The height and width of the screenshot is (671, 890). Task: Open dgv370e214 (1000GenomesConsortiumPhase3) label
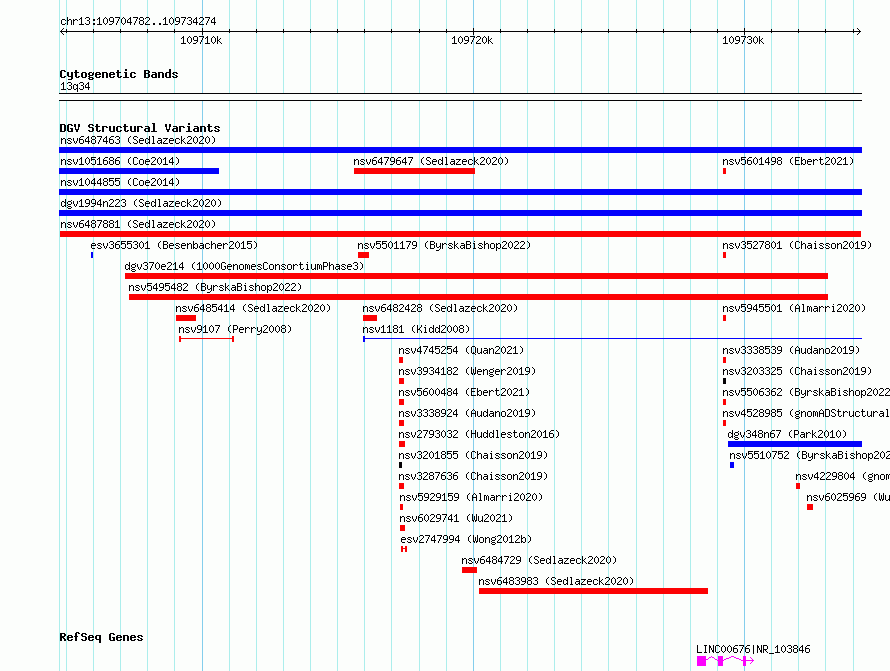244,266
